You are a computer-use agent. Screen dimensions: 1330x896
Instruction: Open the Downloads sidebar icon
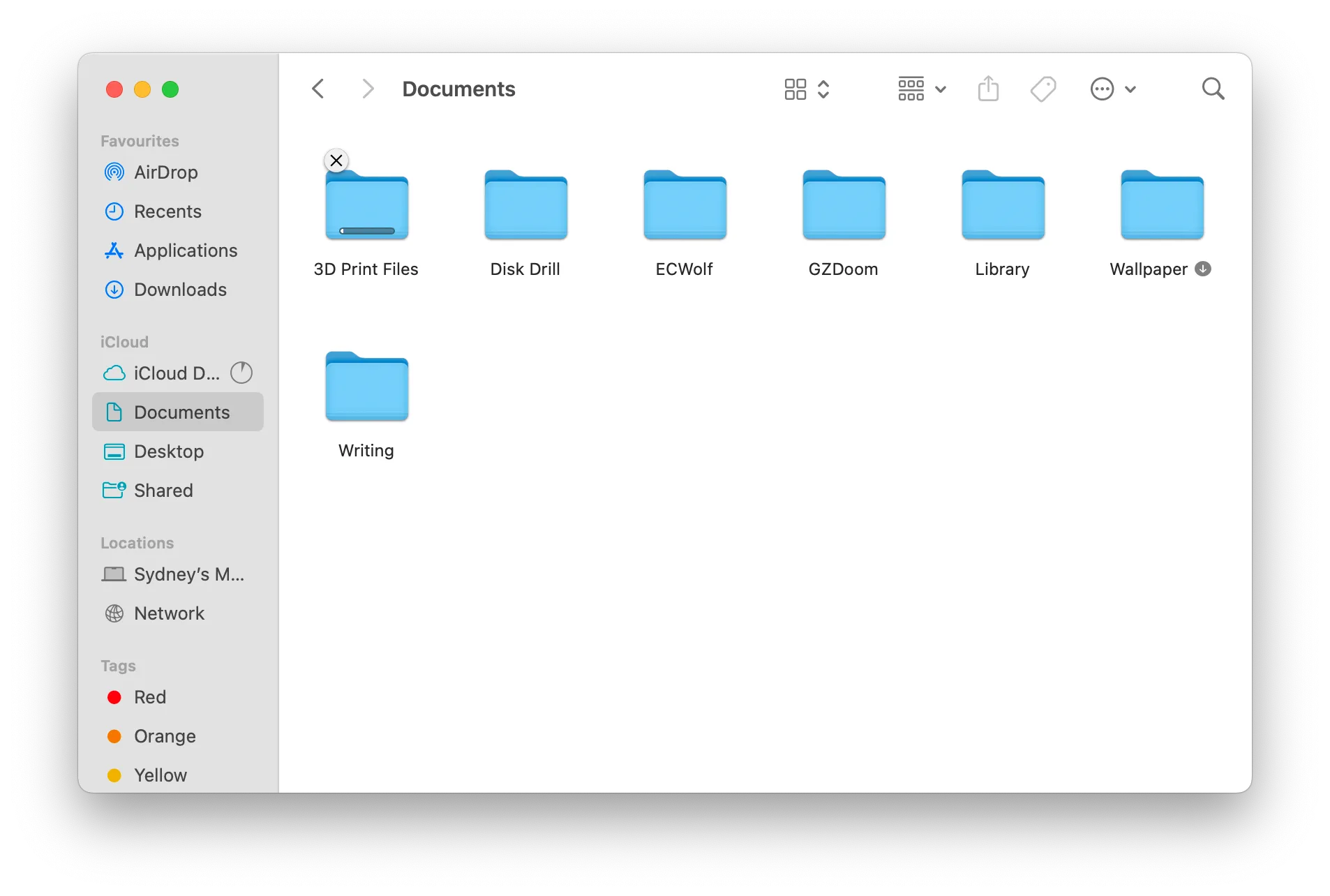[x=180, y=290]
